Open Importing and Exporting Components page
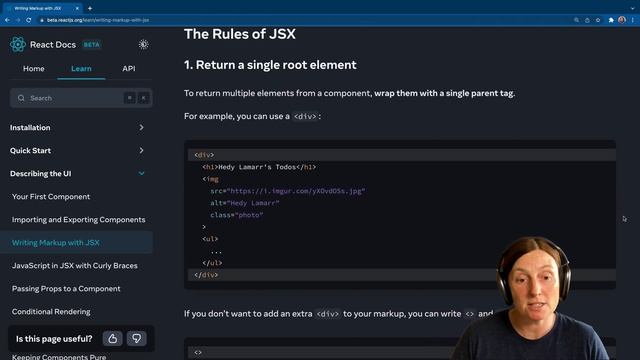Screen dimensions: 640x360 (78, 220)
